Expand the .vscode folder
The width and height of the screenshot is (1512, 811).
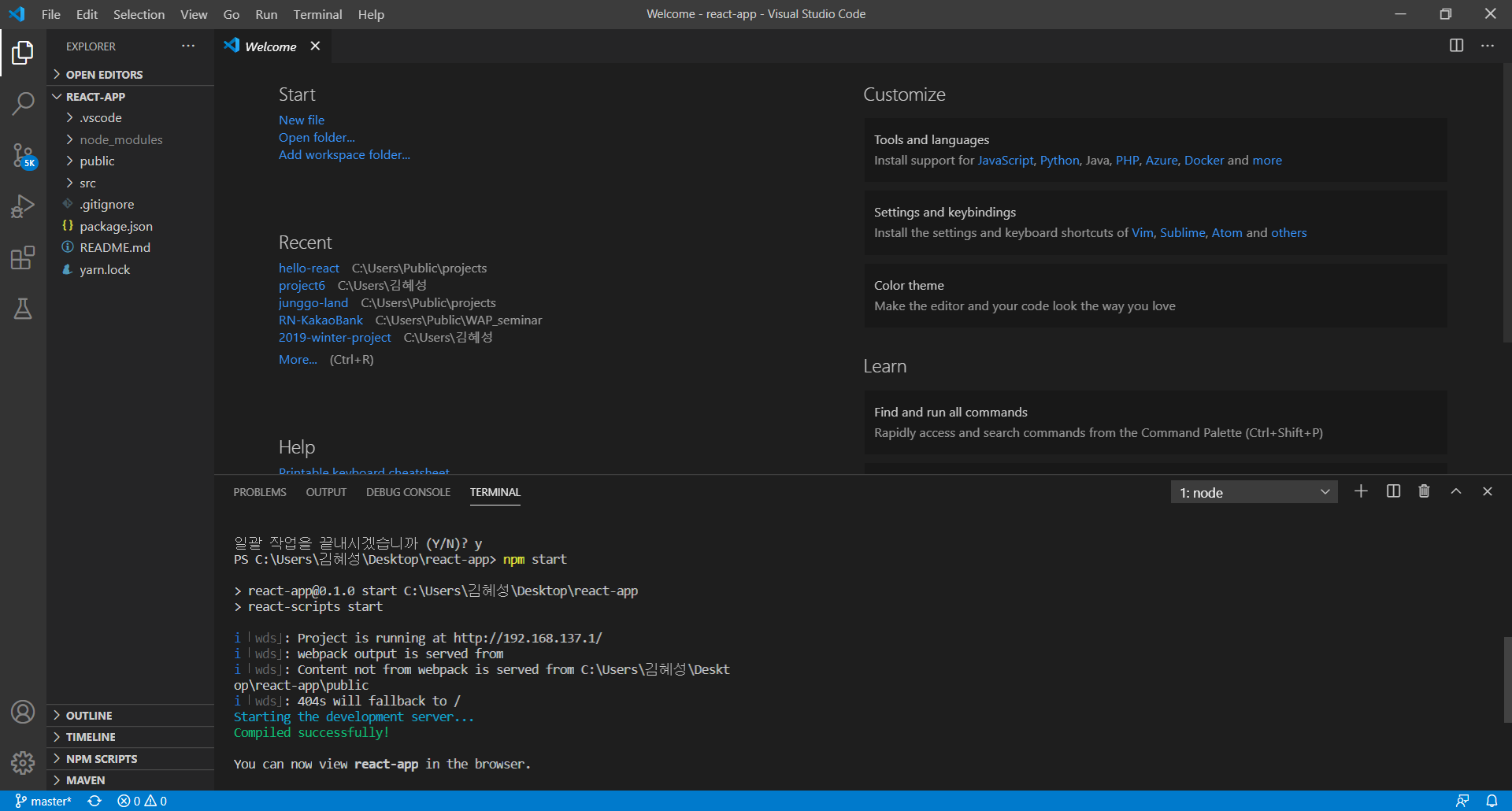pyautogui.click(x=130, y=117)
